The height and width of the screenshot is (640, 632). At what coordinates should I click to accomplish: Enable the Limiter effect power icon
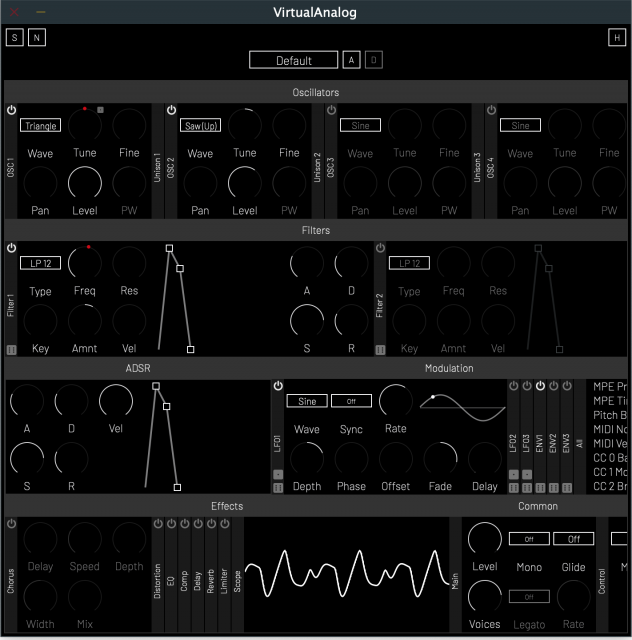point(225,524)
